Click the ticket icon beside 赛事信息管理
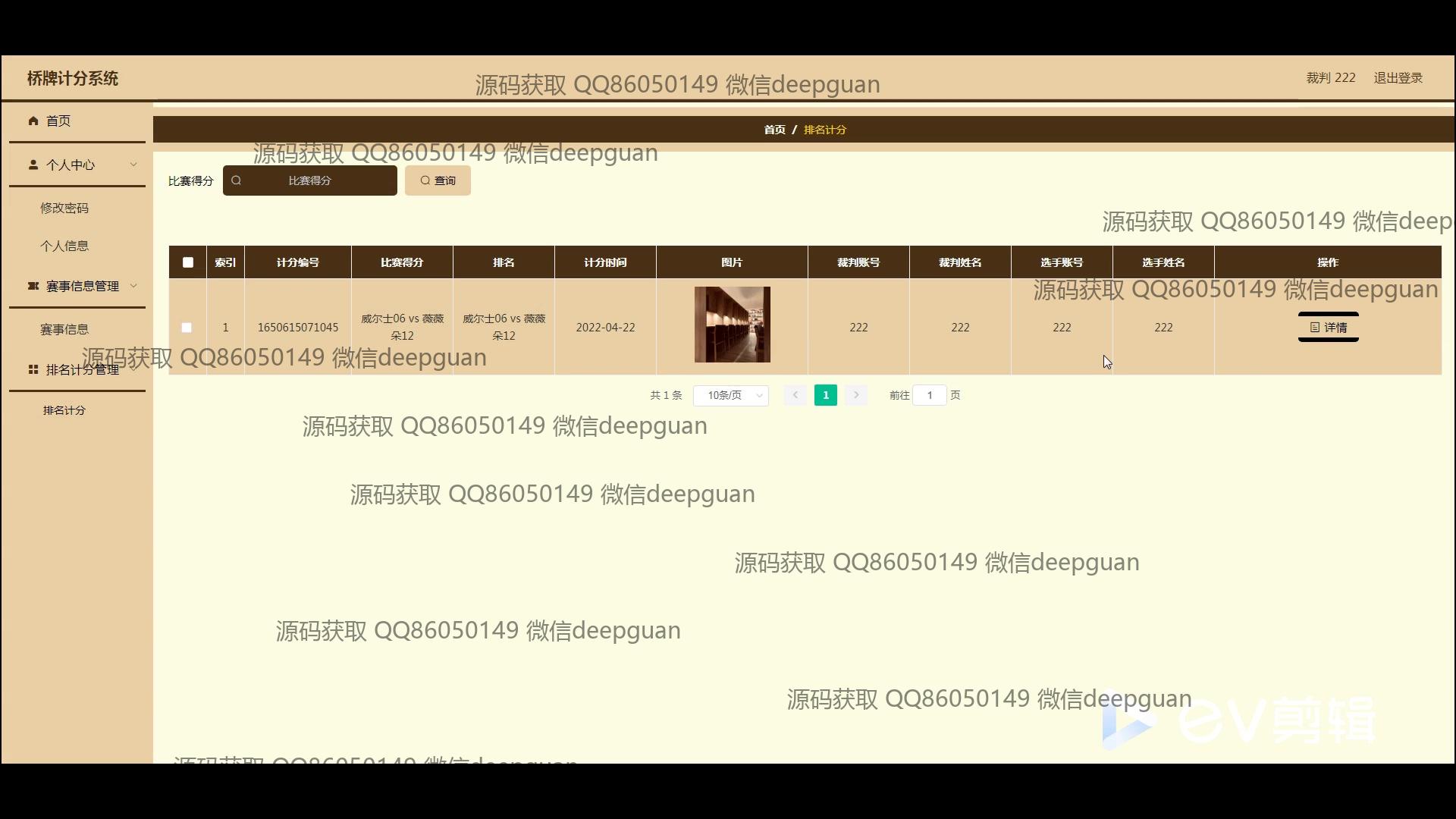The height and width of the screenshot is (819, 1456). (33, 286)
